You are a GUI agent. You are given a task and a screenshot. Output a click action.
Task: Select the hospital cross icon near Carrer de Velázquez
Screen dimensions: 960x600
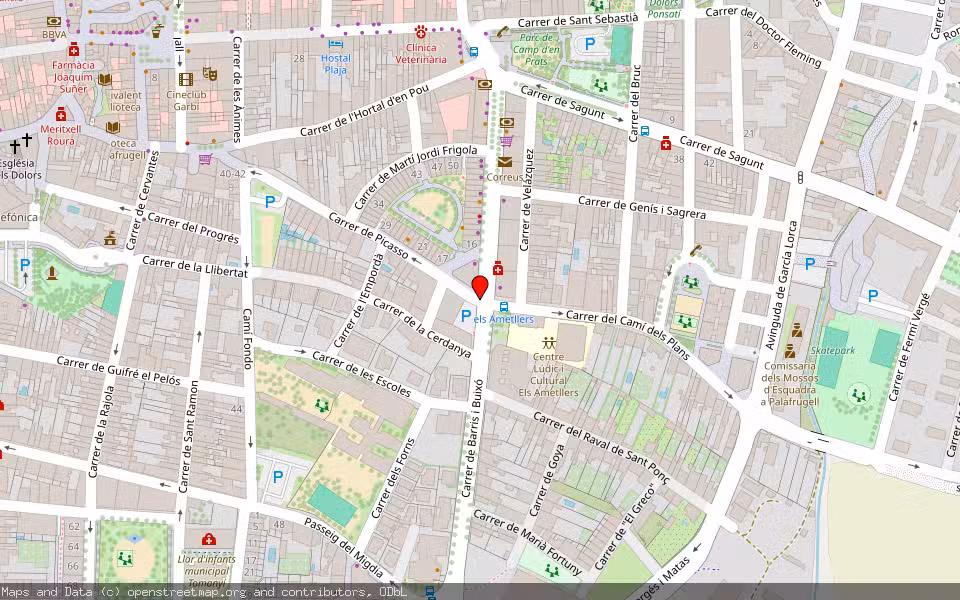(x=498, y=269)
